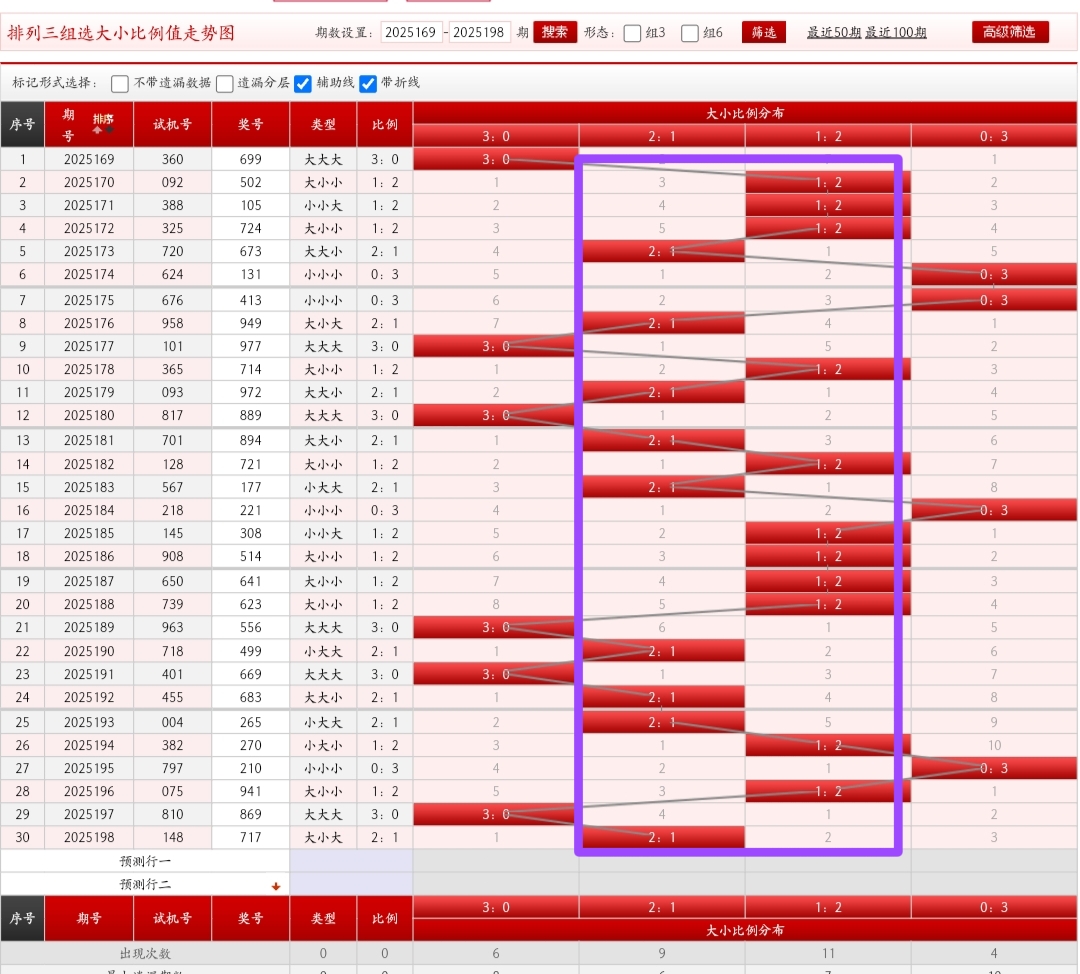Viewport: 1080px width, 974px height.
Task: Open the 最近100期 link
Action: pyautogui.click(x=896, y=33)
